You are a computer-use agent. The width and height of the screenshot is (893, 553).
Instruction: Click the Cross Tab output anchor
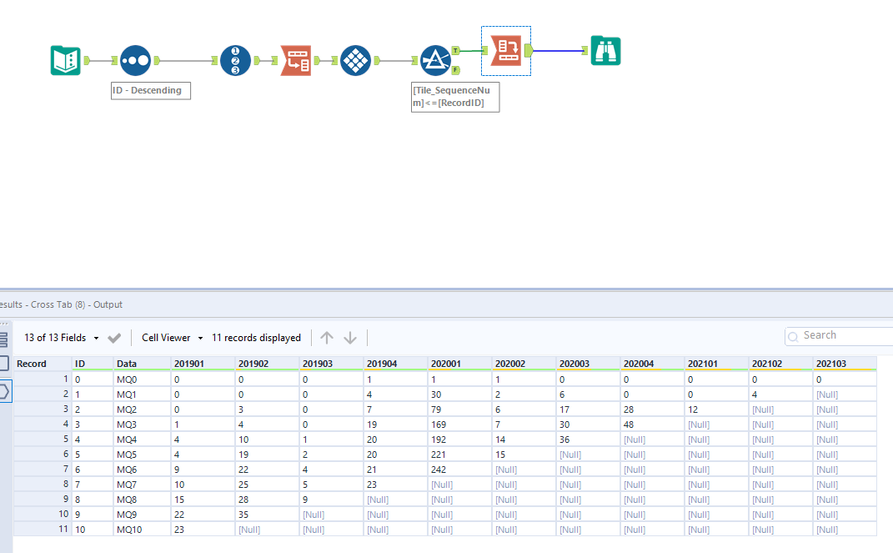tap(529, 51)
